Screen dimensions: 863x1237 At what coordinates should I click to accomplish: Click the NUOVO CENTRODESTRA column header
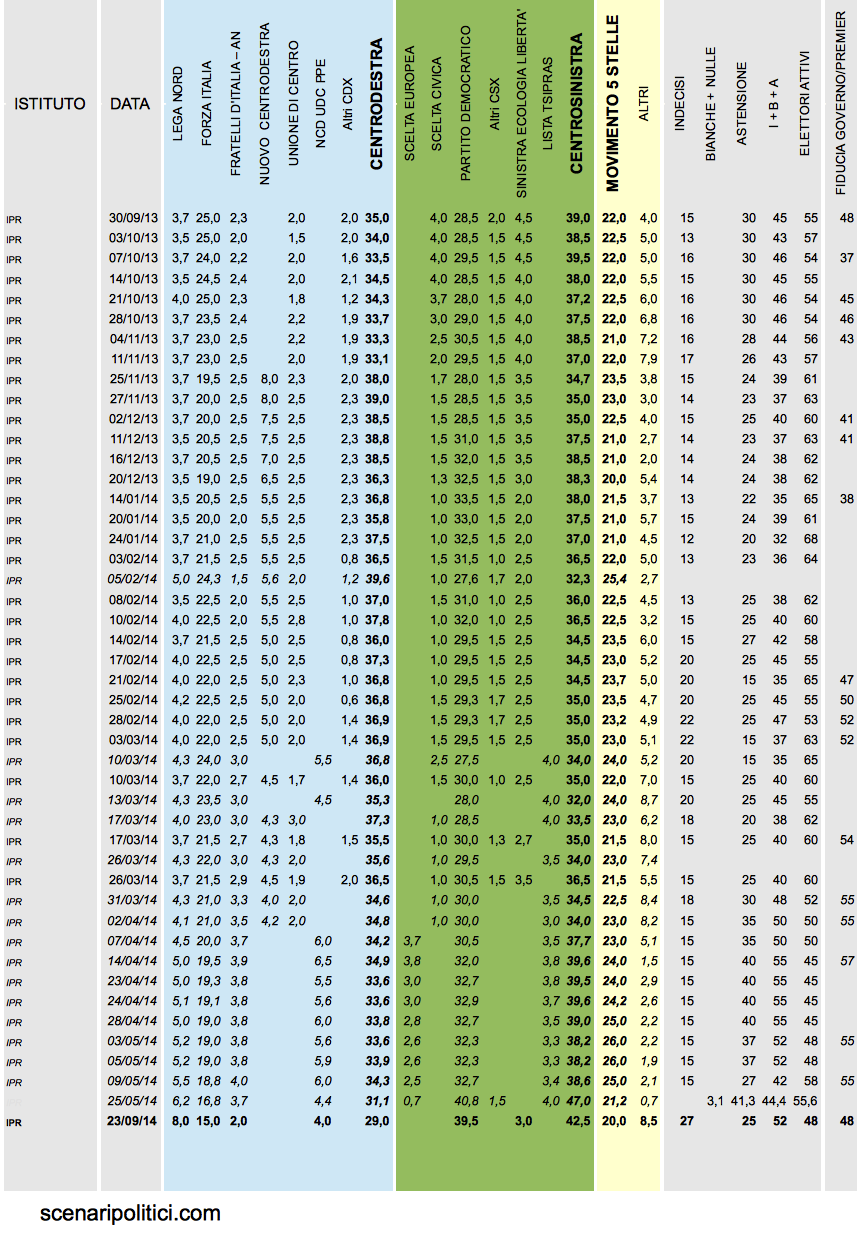[265, 103]
